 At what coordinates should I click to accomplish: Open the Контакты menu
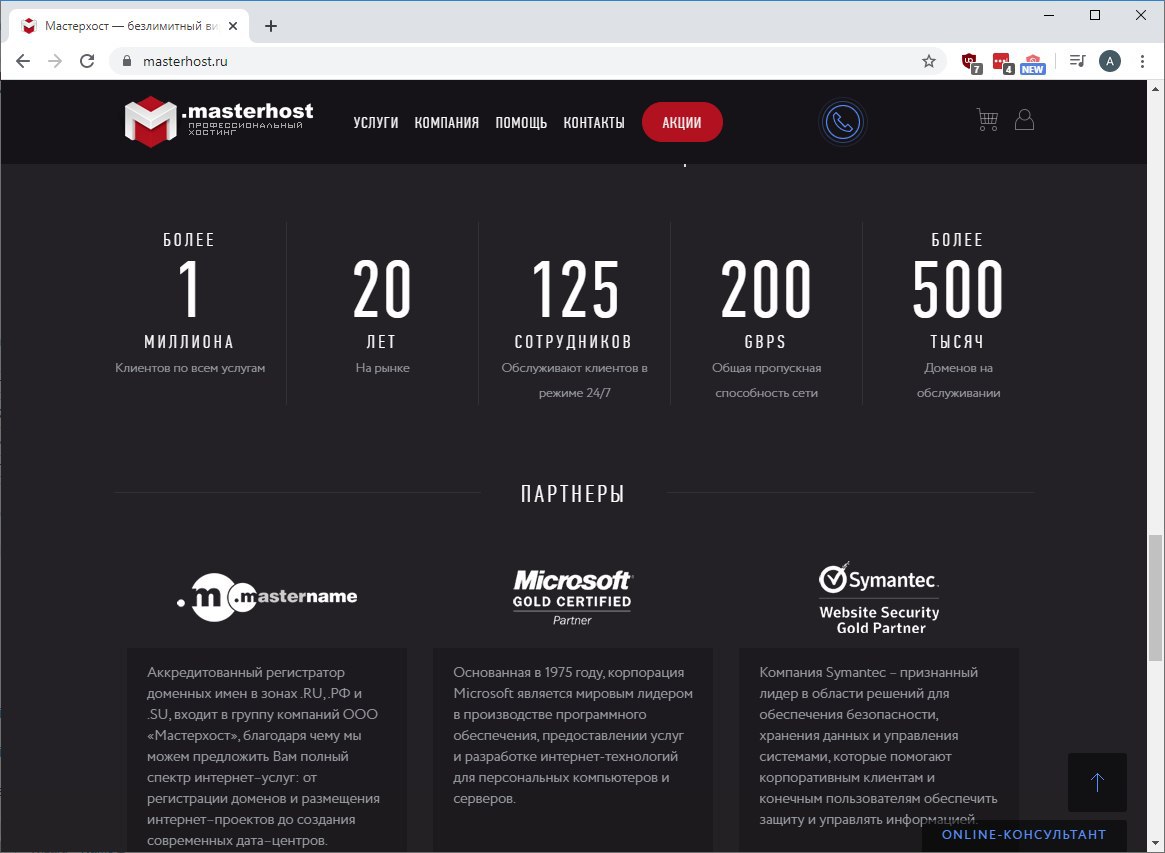[594, 123]
